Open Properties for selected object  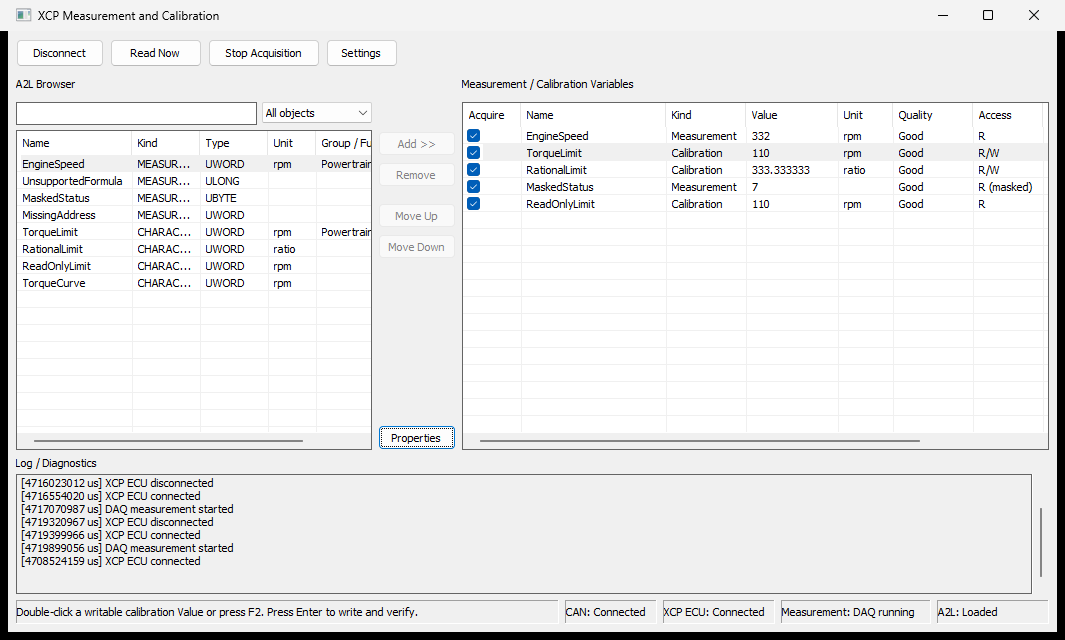[x=416, y=438]
